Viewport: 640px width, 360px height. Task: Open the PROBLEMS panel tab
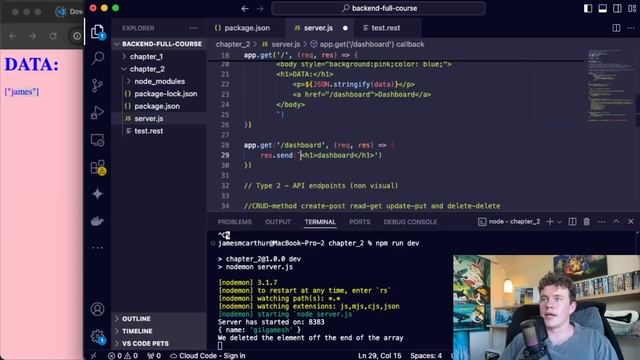point(235,222)
